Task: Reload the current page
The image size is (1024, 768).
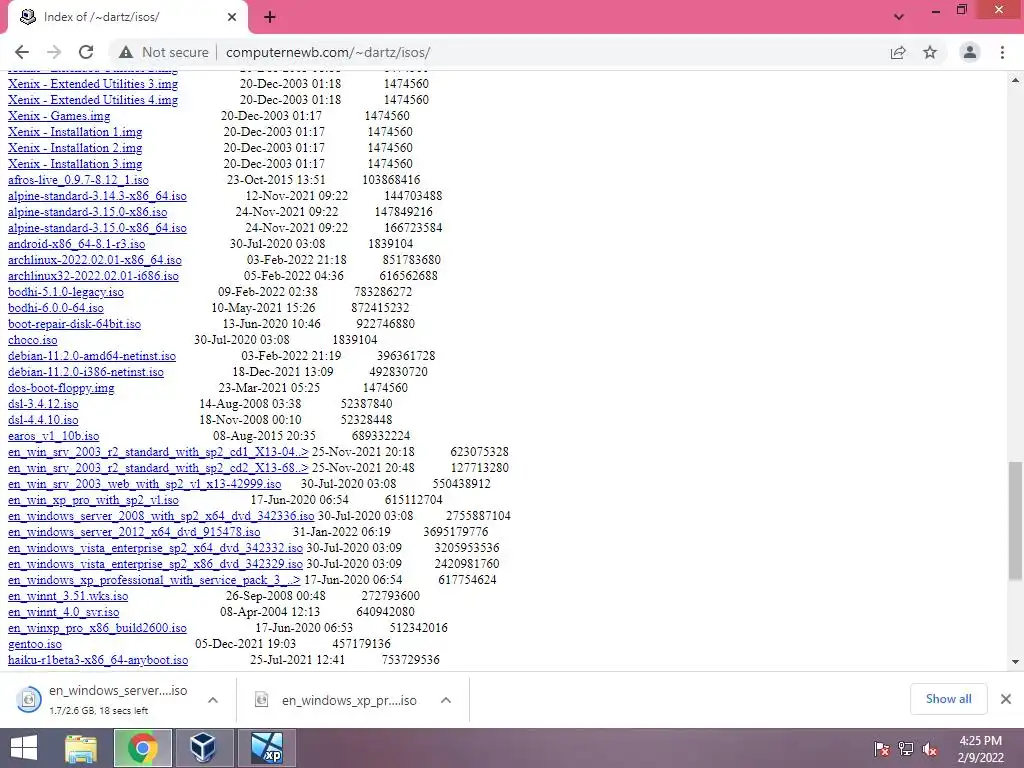Action: coord(86,52)
